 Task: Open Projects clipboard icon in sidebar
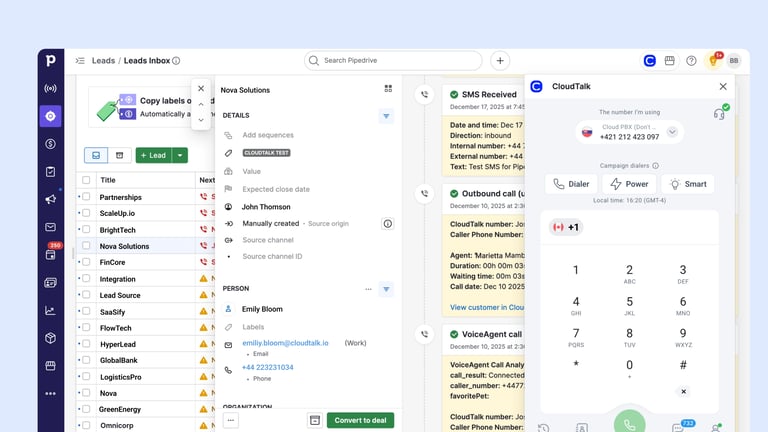click(50, 171)
